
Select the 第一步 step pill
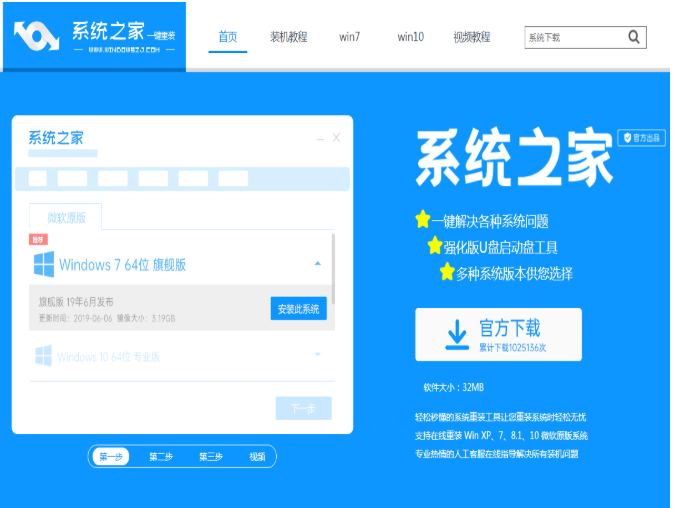pyautogui.click(x=111, y=456)
